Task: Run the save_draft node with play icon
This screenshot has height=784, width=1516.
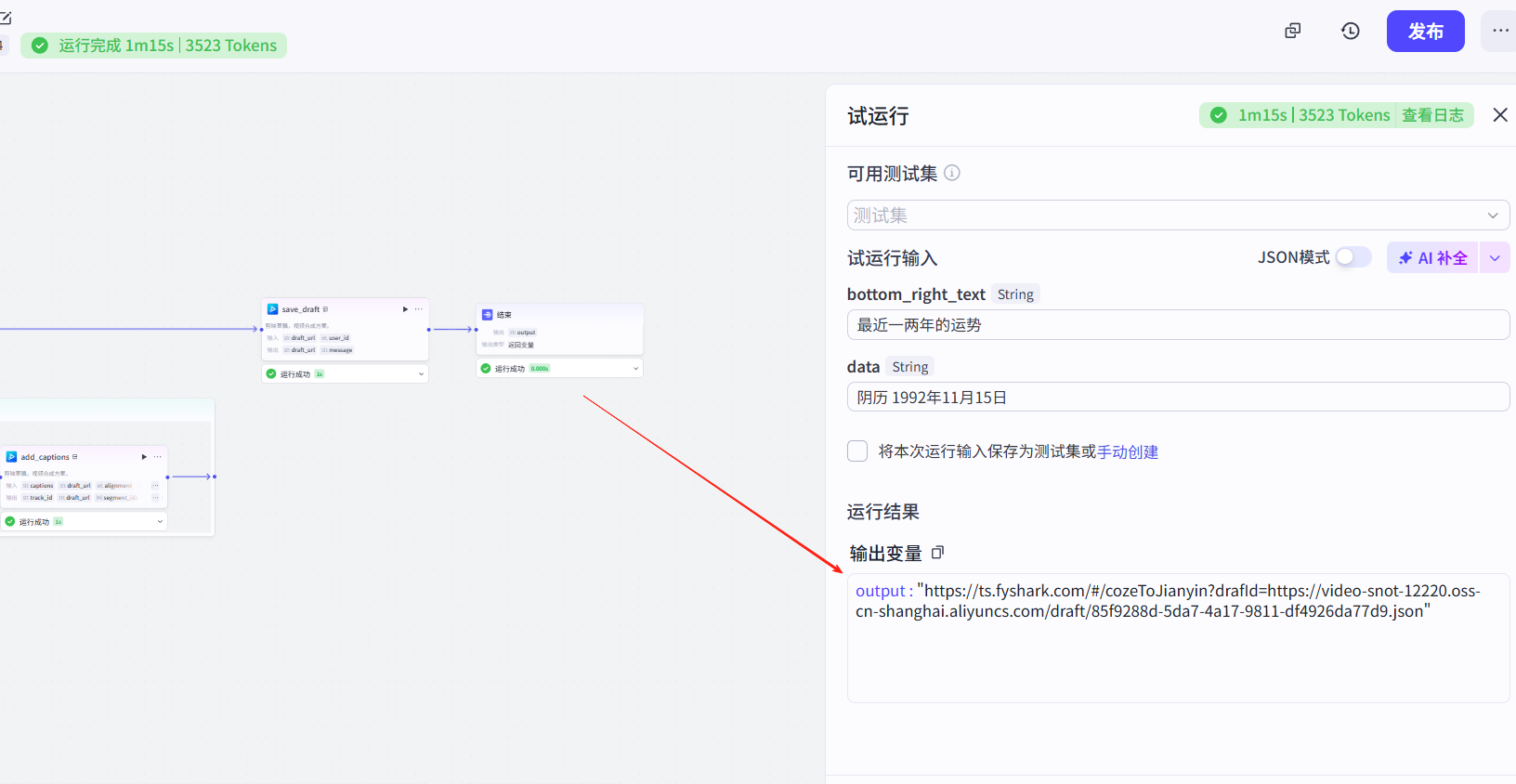Action: coord(405,309)
